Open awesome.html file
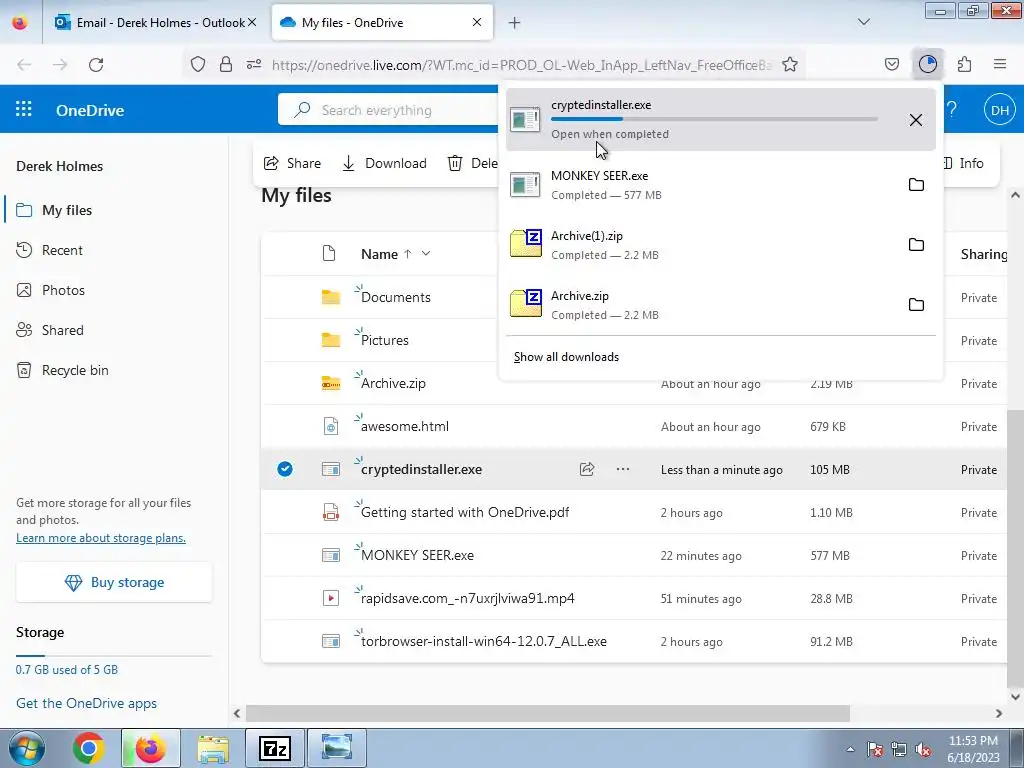The image size is (1024, 768). 404,426
